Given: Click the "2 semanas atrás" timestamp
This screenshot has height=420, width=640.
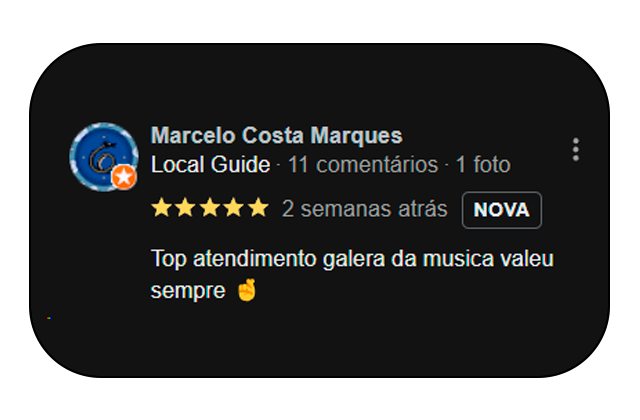Looking at the screenshot, I should 364,209.
